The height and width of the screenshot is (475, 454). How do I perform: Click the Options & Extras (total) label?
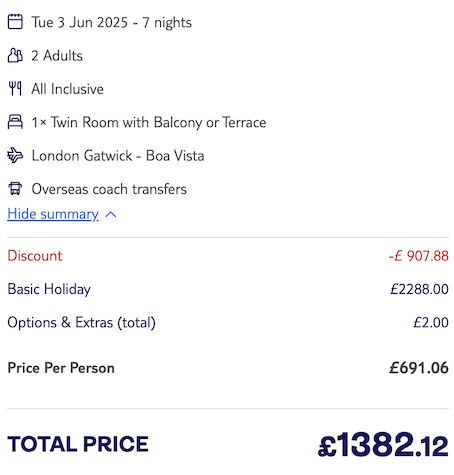pos(81,323)
